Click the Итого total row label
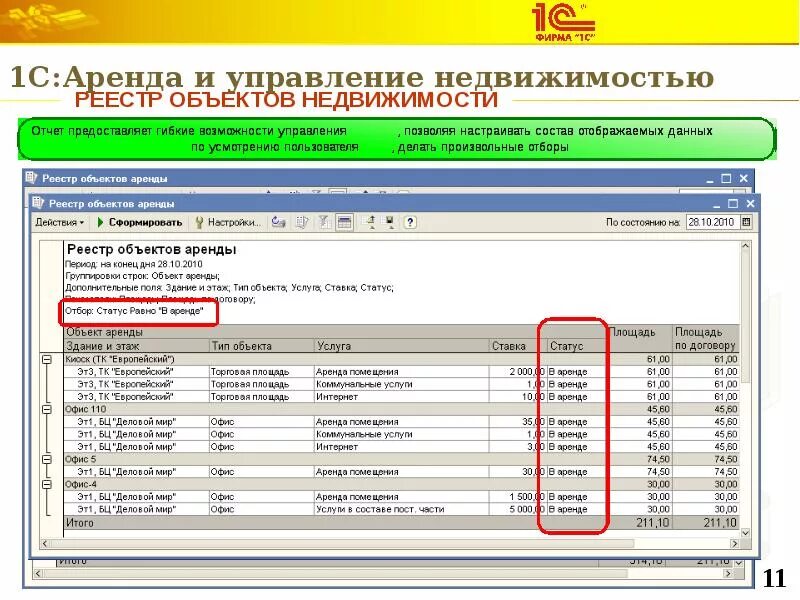 click(x=80, y=523)
